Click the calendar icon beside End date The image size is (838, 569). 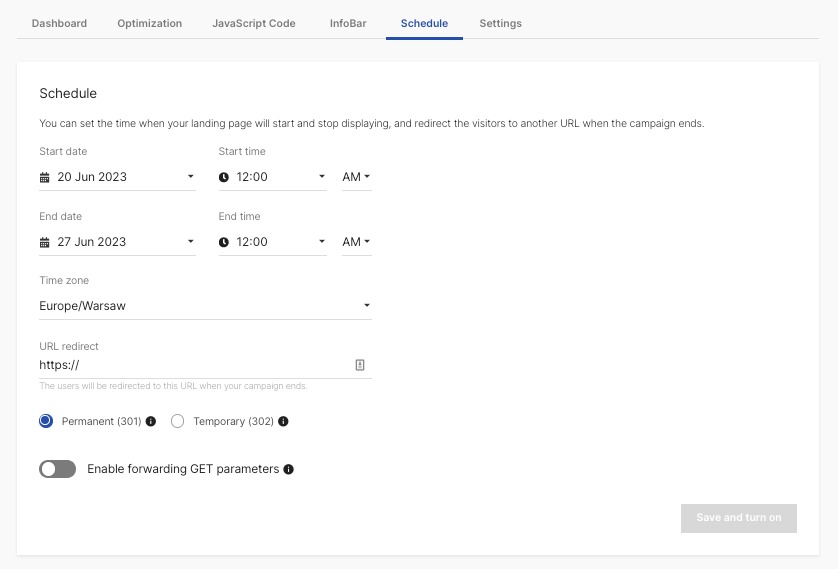[44, 242]
